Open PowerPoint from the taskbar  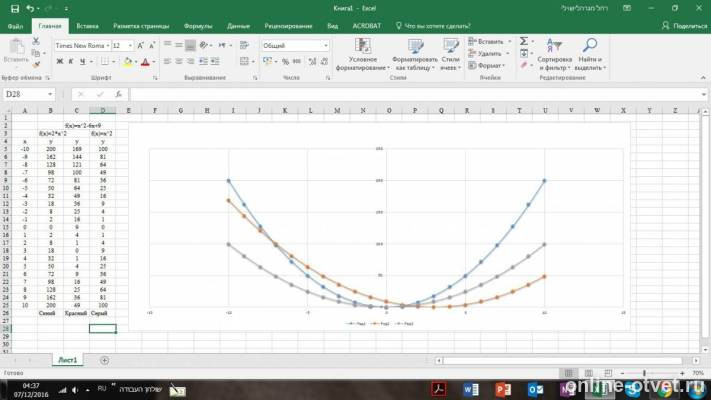(x=503, y=390)
